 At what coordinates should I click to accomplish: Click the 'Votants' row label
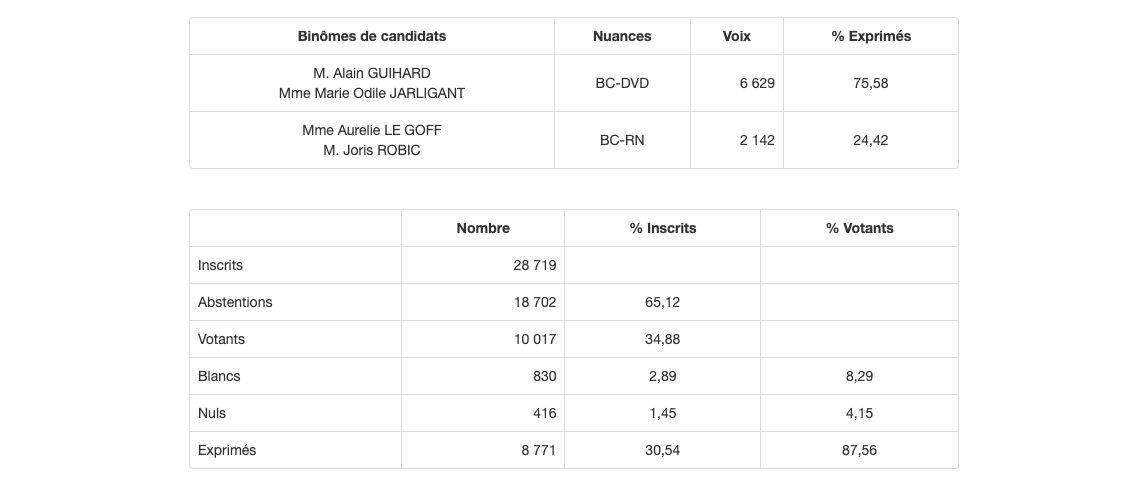click(x=222, y=339)
